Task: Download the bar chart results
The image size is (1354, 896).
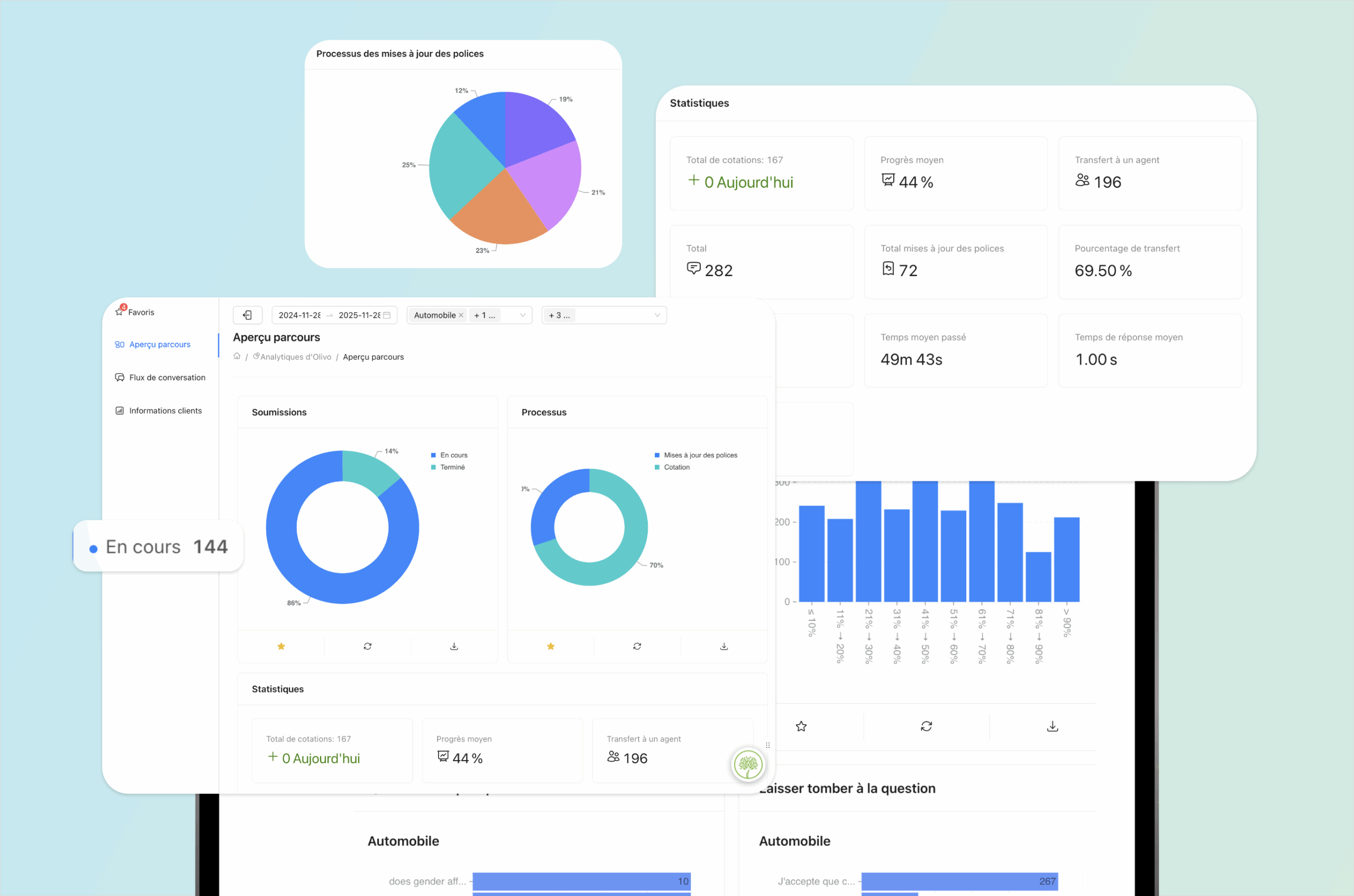Action: click(1052, 726)
